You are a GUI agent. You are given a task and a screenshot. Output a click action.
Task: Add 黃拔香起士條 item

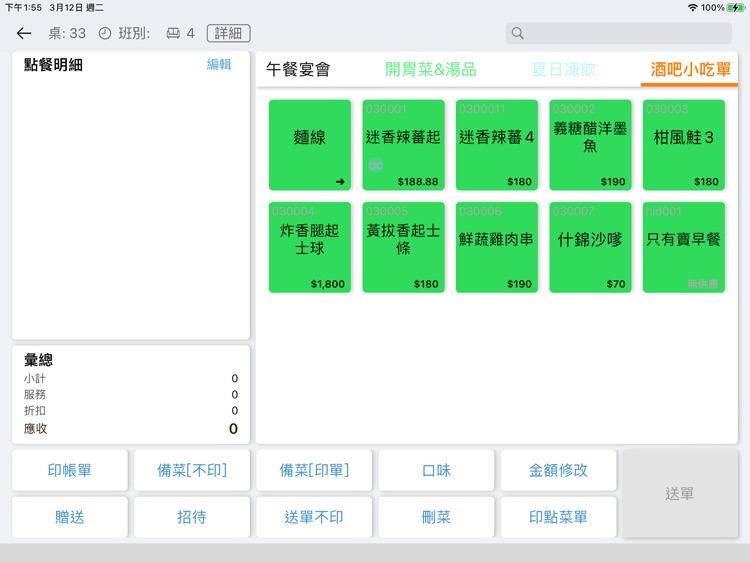tap(403, 247)
